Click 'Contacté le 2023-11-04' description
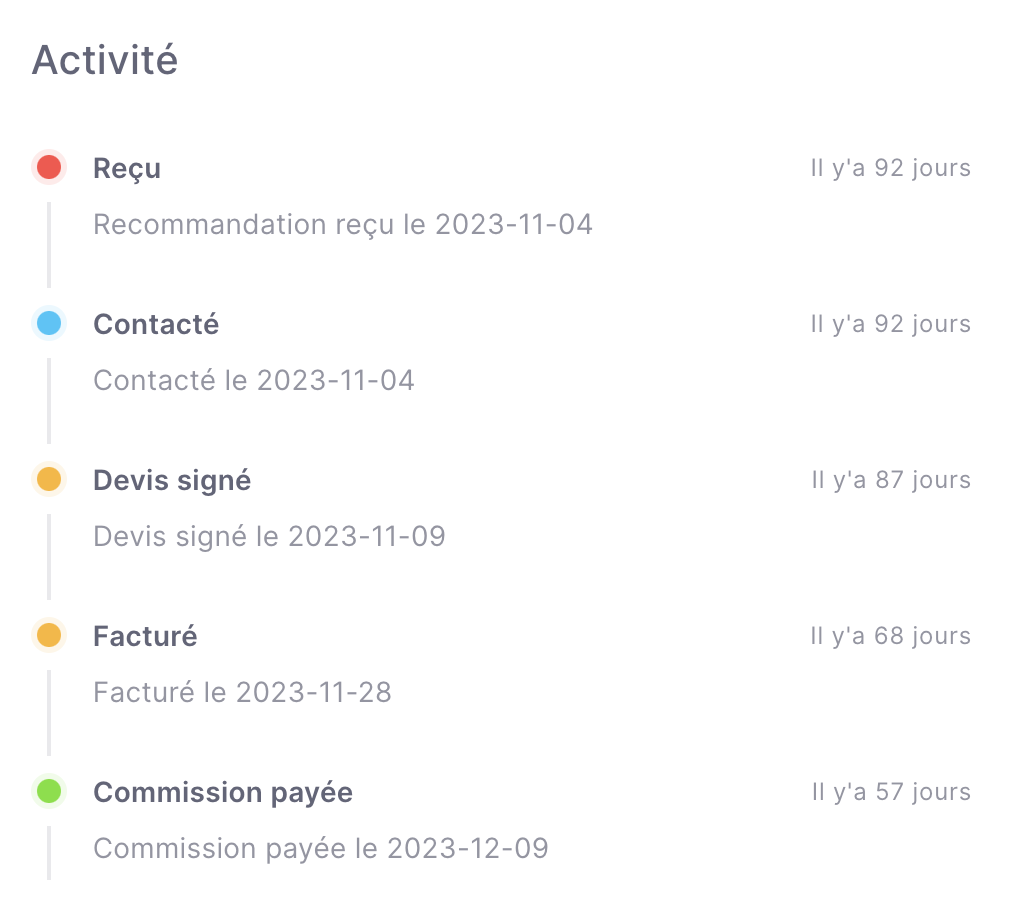Viewport: 1030px width, 906px height. (254, 380)
